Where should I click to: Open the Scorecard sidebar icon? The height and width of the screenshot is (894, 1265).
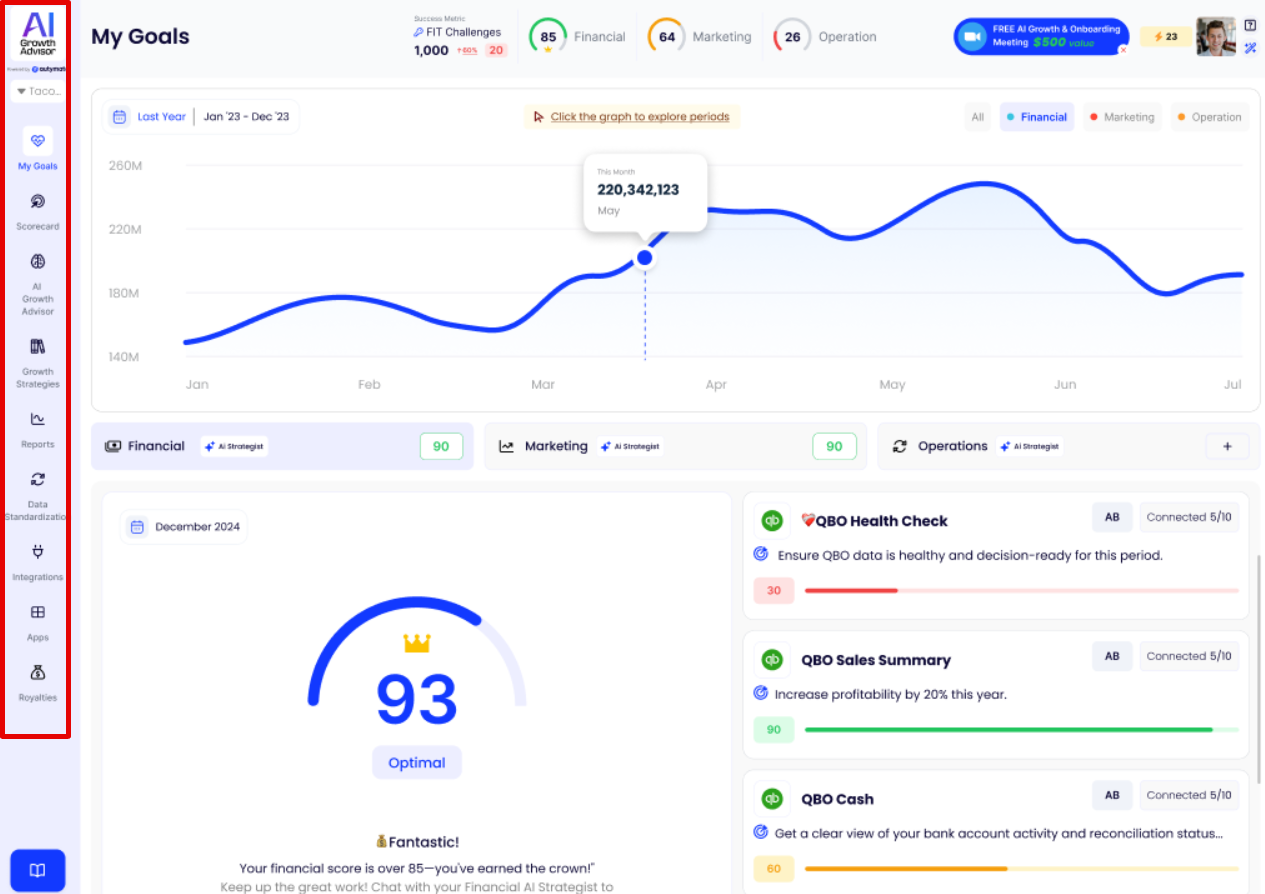click(x=38, y=202)
